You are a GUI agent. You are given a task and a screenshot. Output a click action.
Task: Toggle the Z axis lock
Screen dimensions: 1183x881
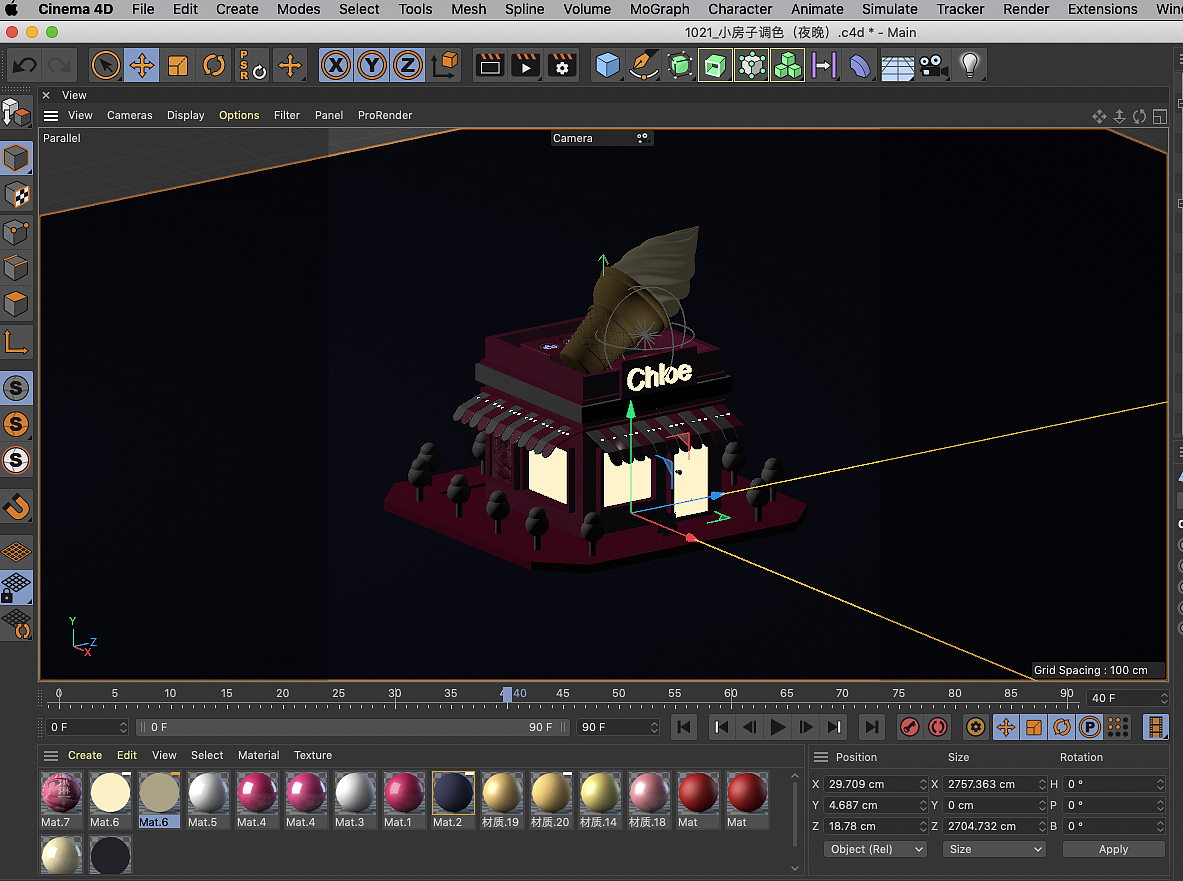click(408, 66)
